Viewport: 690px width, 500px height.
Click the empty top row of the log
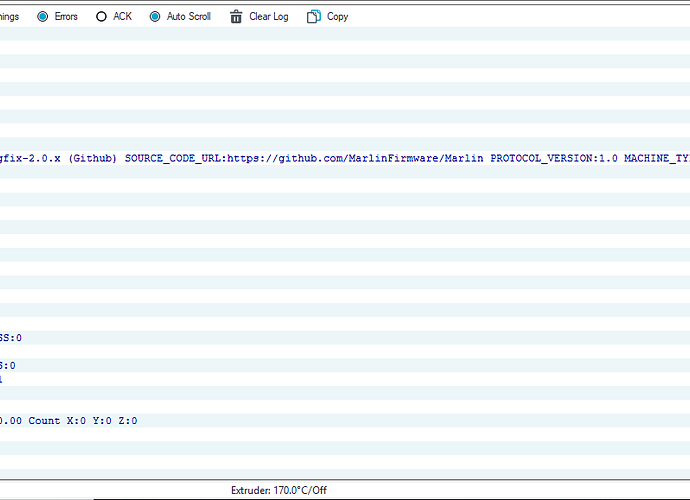345,33
